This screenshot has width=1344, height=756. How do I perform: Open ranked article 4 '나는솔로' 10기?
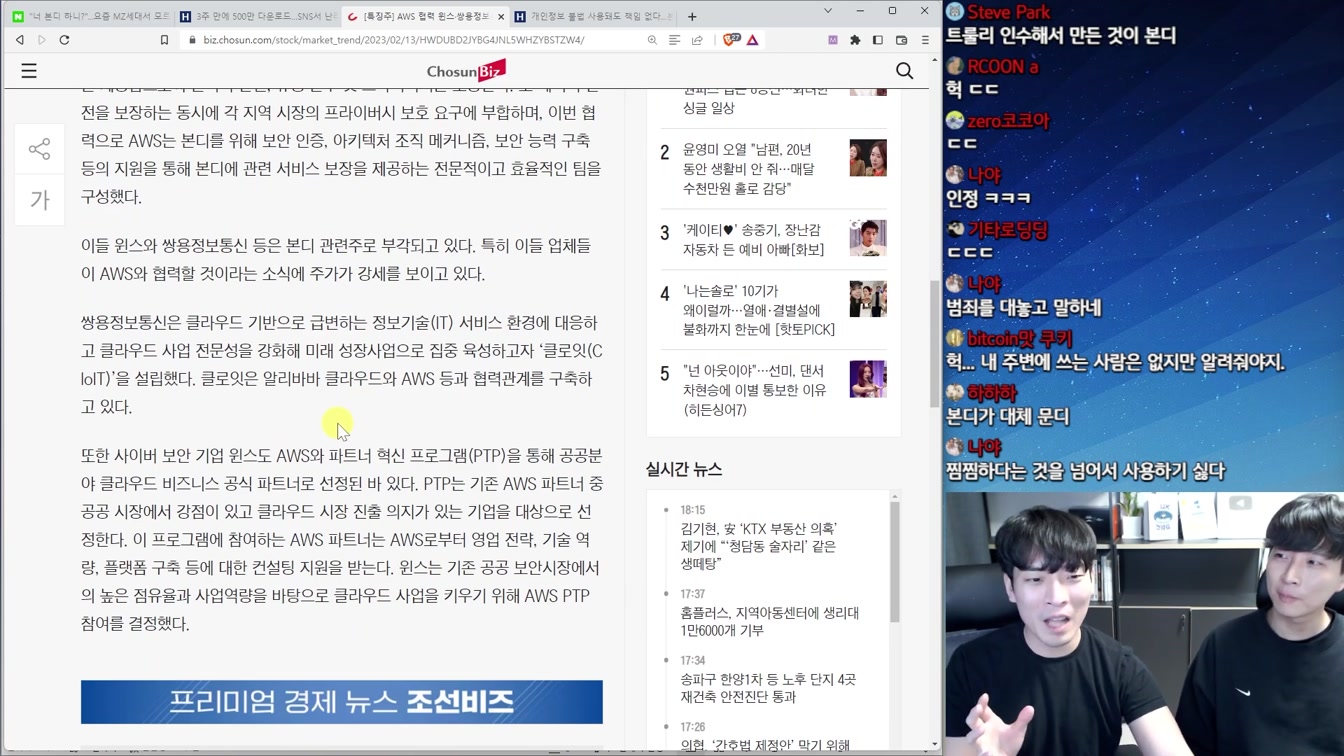tap(759, 310)
